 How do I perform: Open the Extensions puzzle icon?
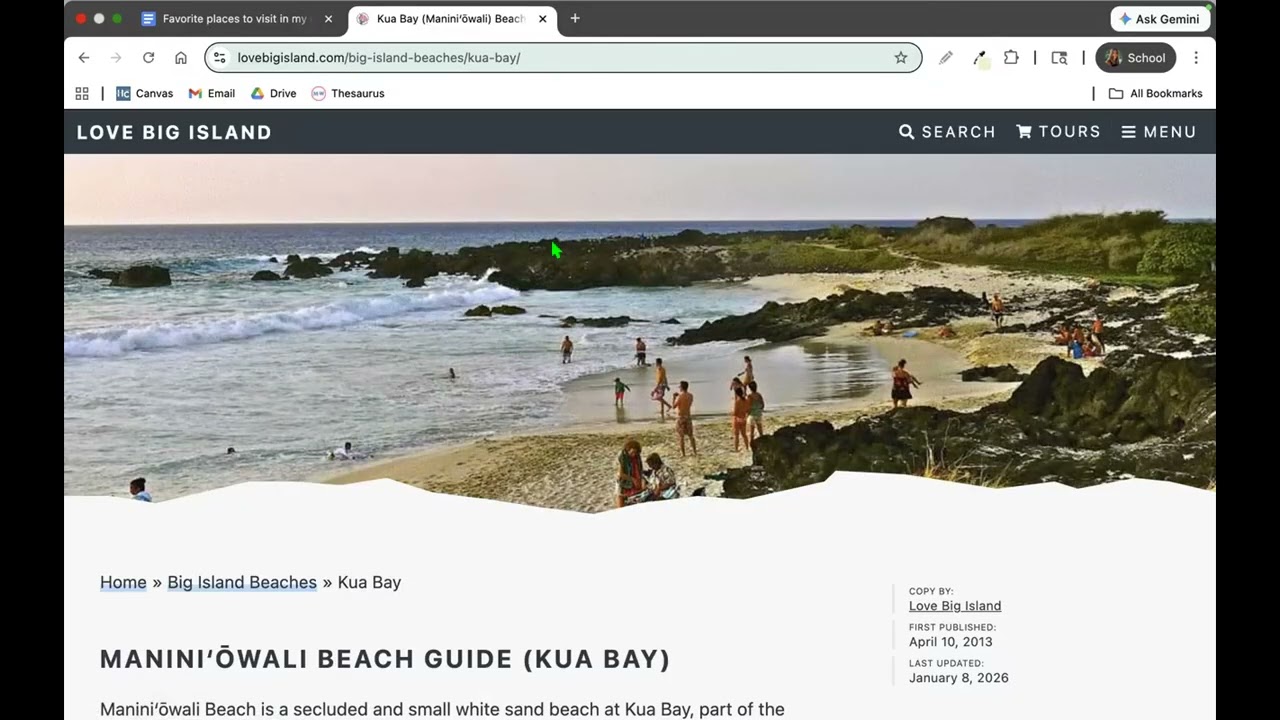click(x=1011, y=58)
